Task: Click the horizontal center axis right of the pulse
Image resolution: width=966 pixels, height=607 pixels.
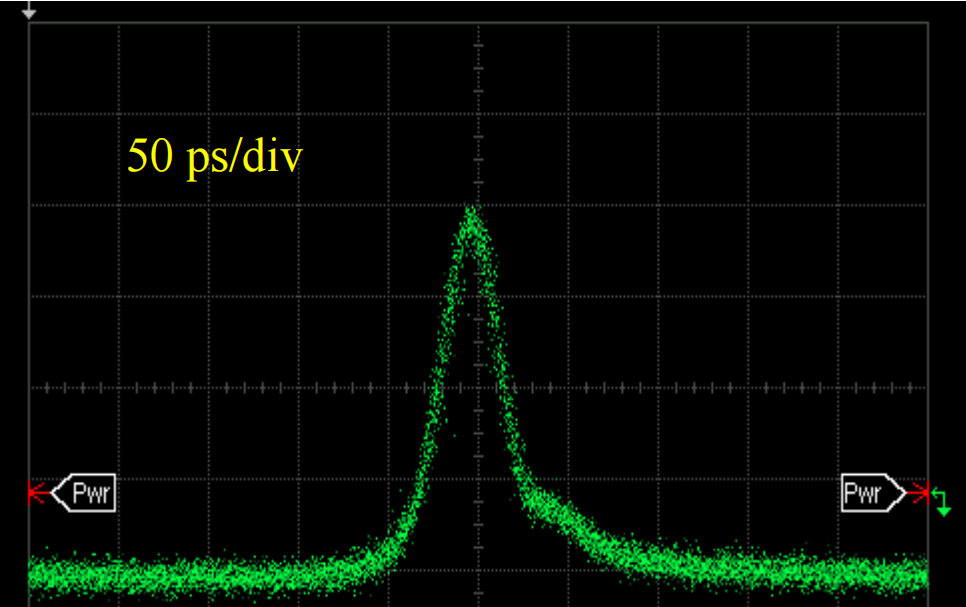Action: click(x=700, y=387)
